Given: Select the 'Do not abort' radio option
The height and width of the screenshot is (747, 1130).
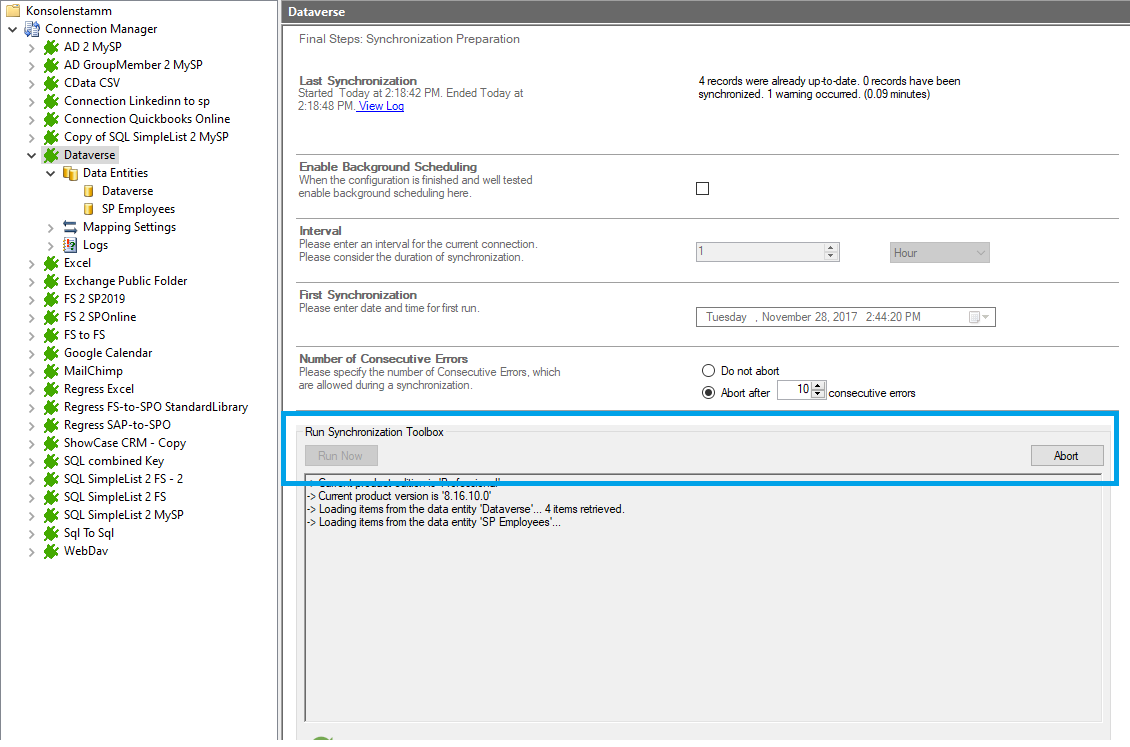Looking at the screenshot, I should [709, 371].
